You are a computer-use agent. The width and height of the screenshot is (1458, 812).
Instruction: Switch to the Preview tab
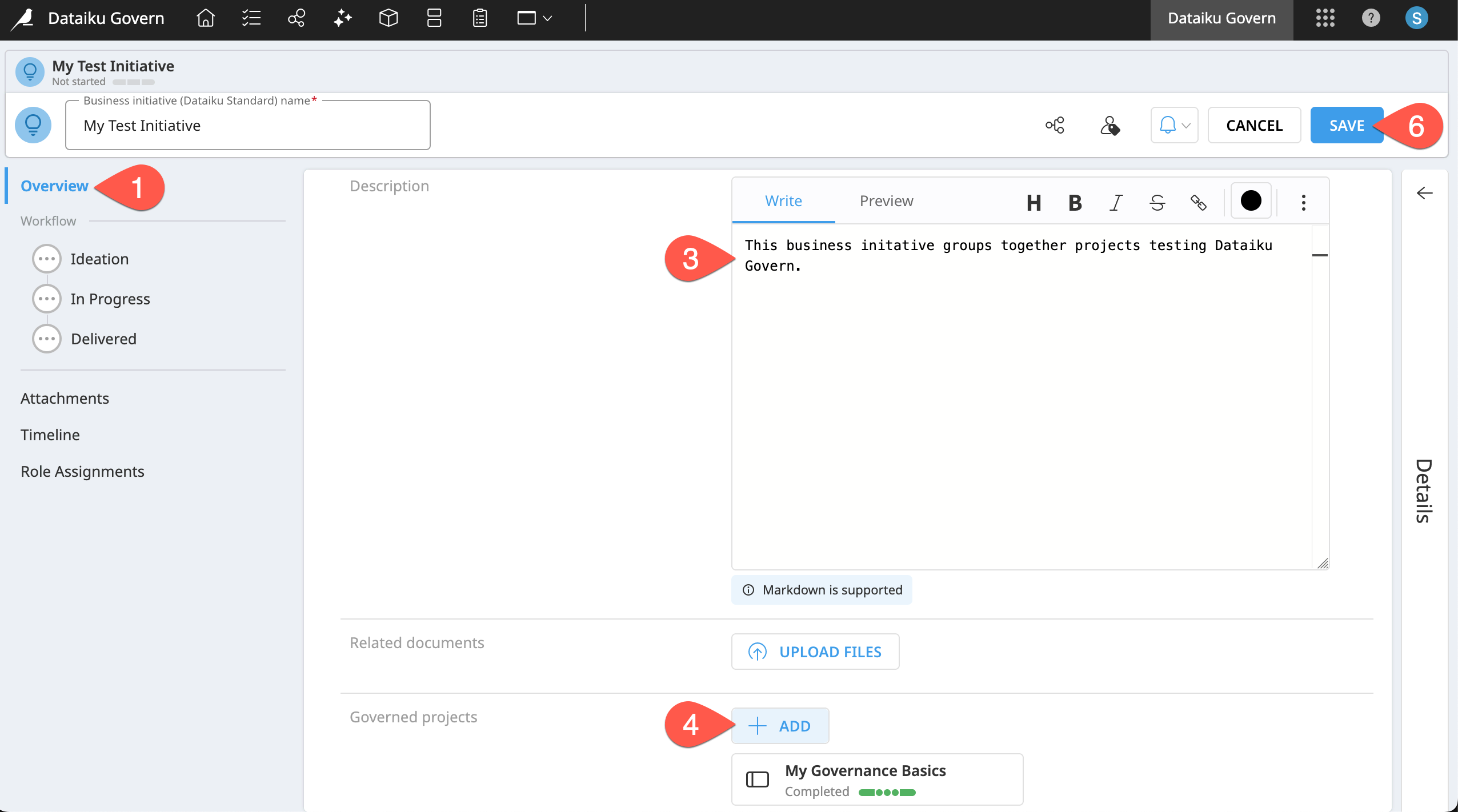[885, 200]
